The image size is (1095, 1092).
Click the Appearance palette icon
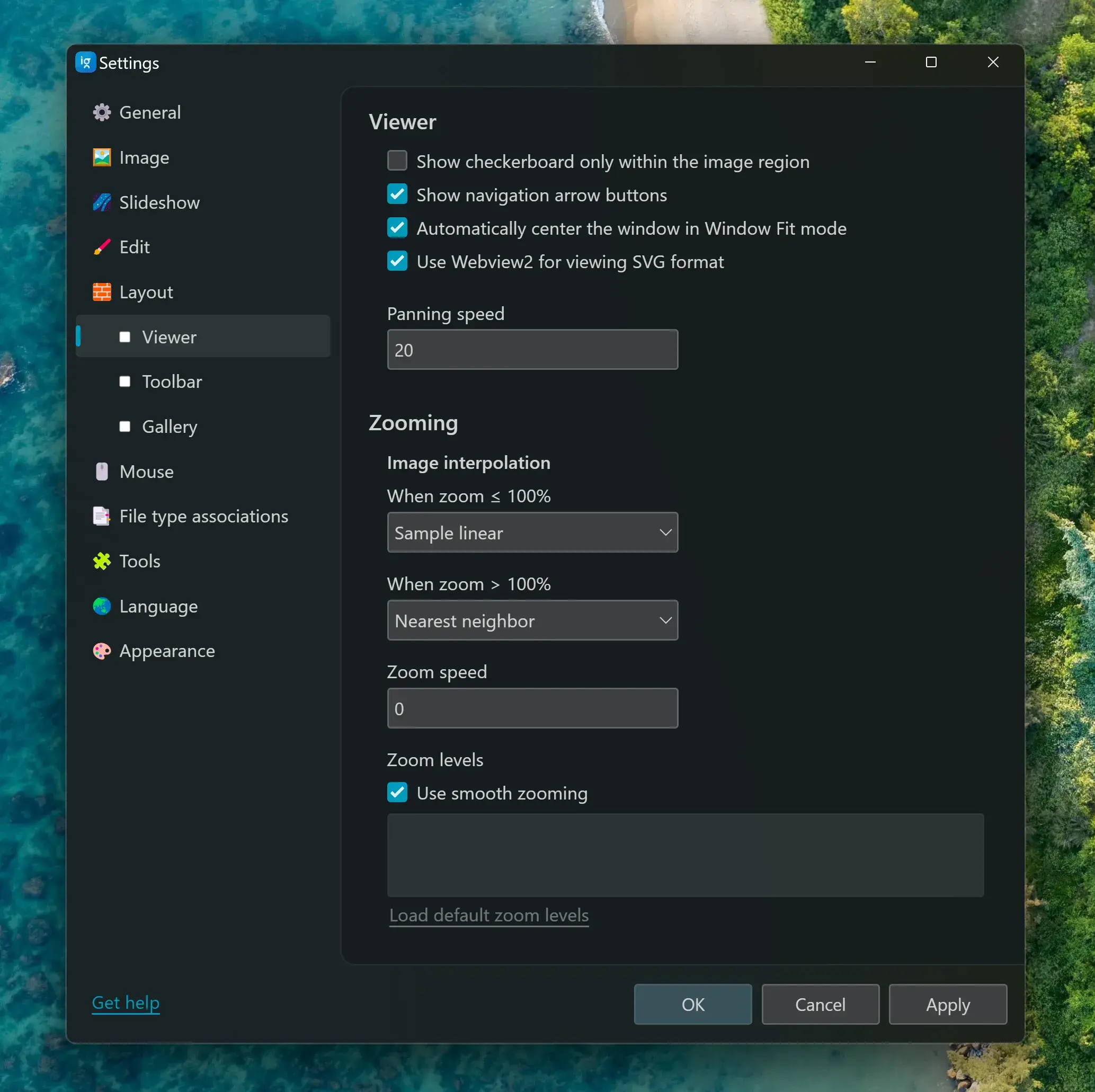[102, 651]
